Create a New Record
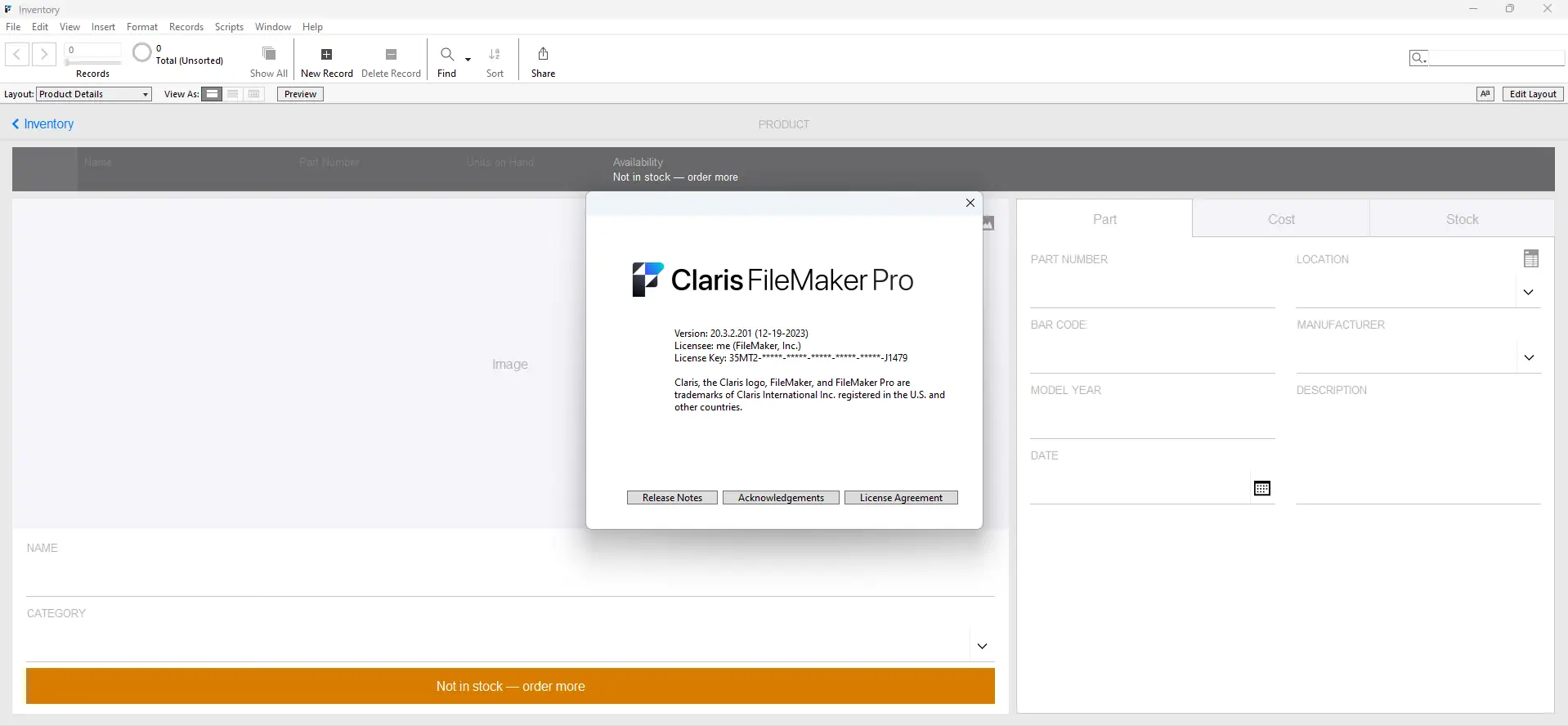This screenshot has height=726, width=1568. click(327, 62)
